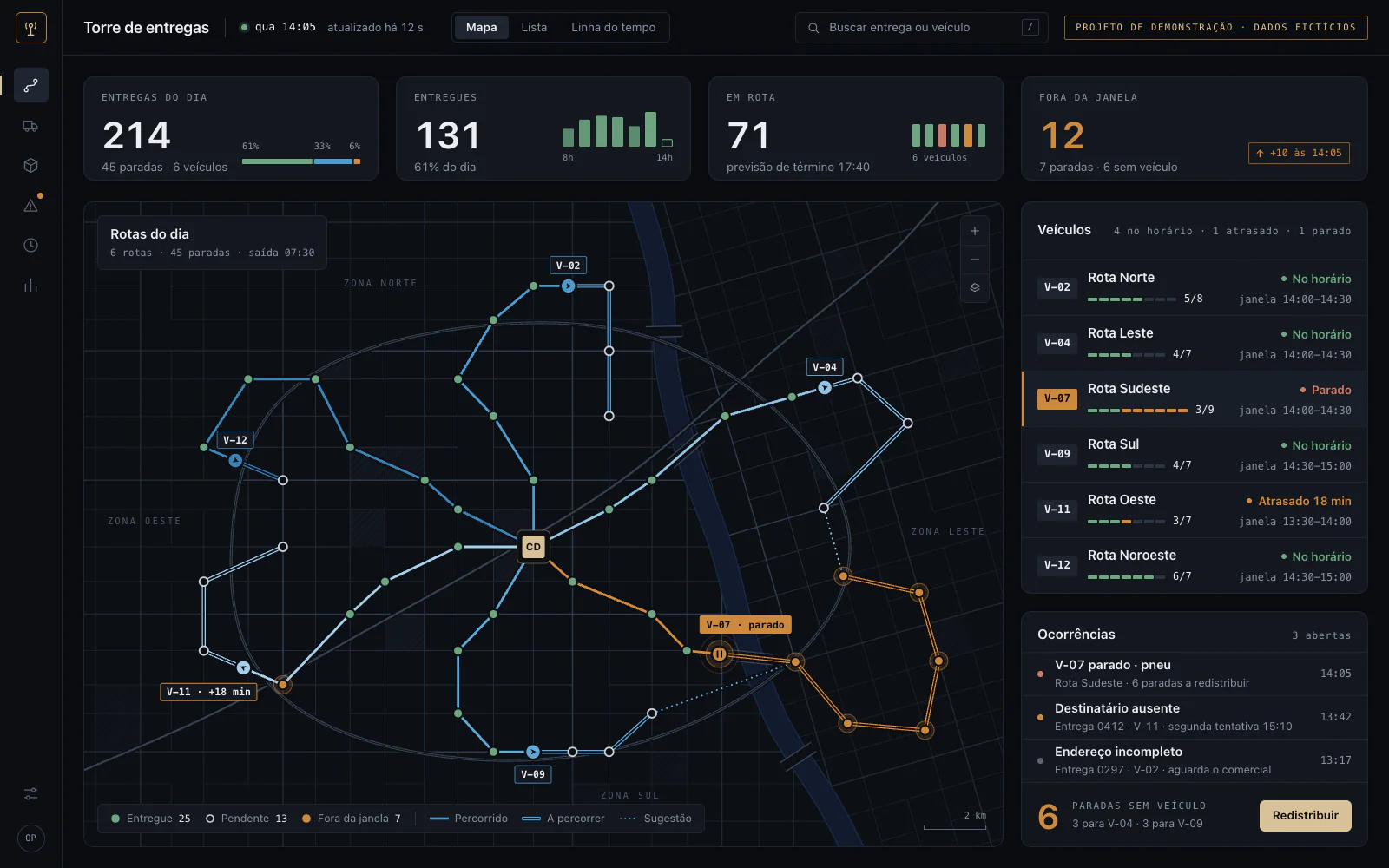
Task: Open the map layers control
Action: coord(975,287)
